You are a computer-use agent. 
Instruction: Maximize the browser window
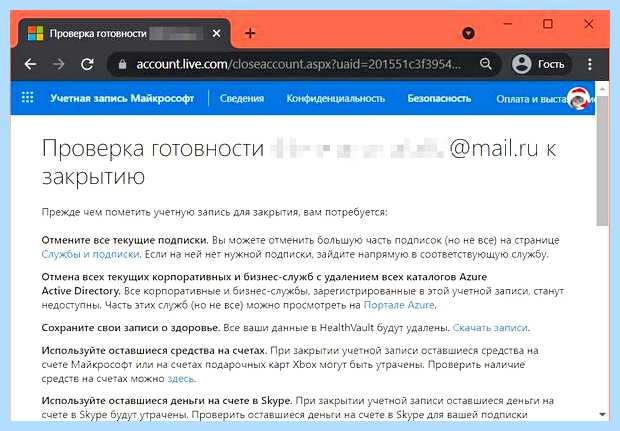point(548,24)
